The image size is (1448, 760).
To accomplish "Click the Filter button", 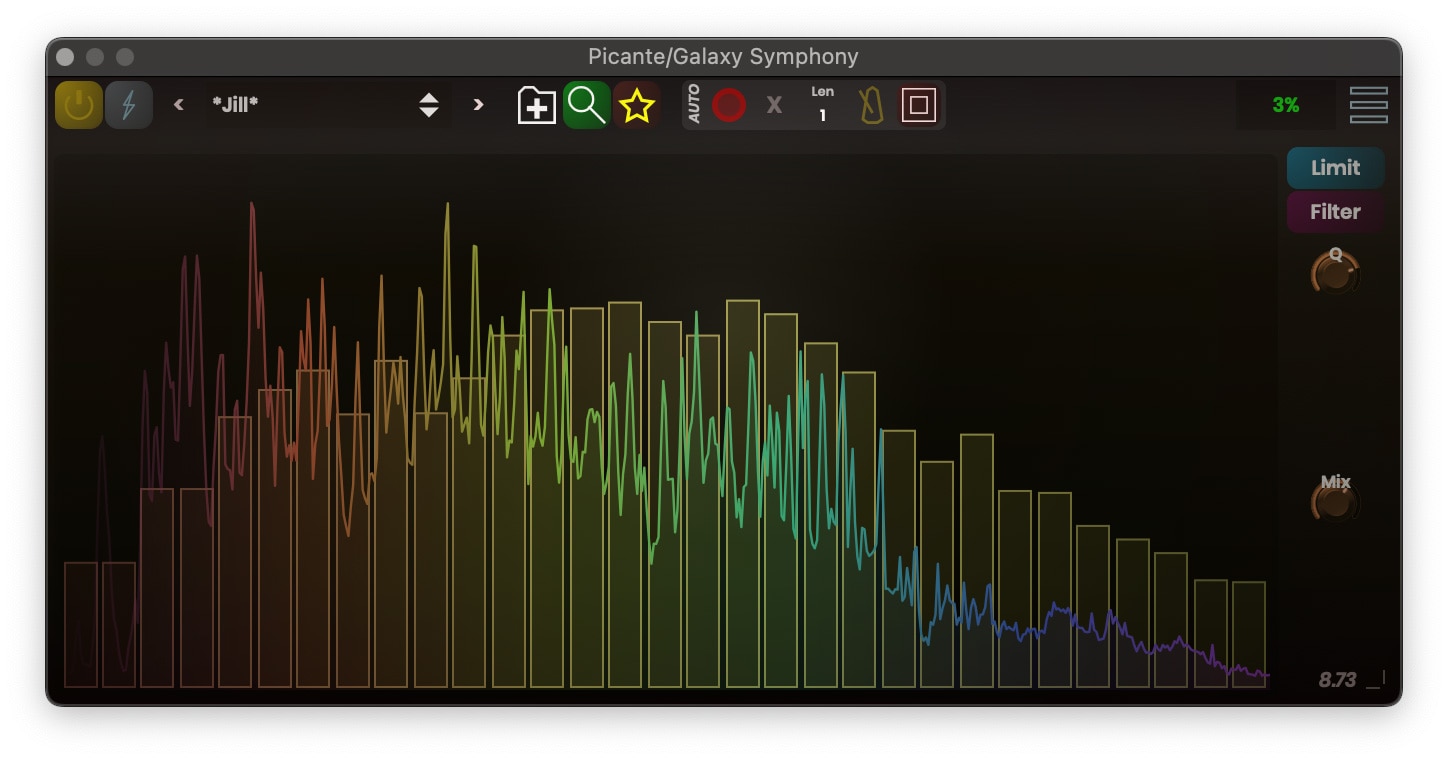I will point(1335,212).
